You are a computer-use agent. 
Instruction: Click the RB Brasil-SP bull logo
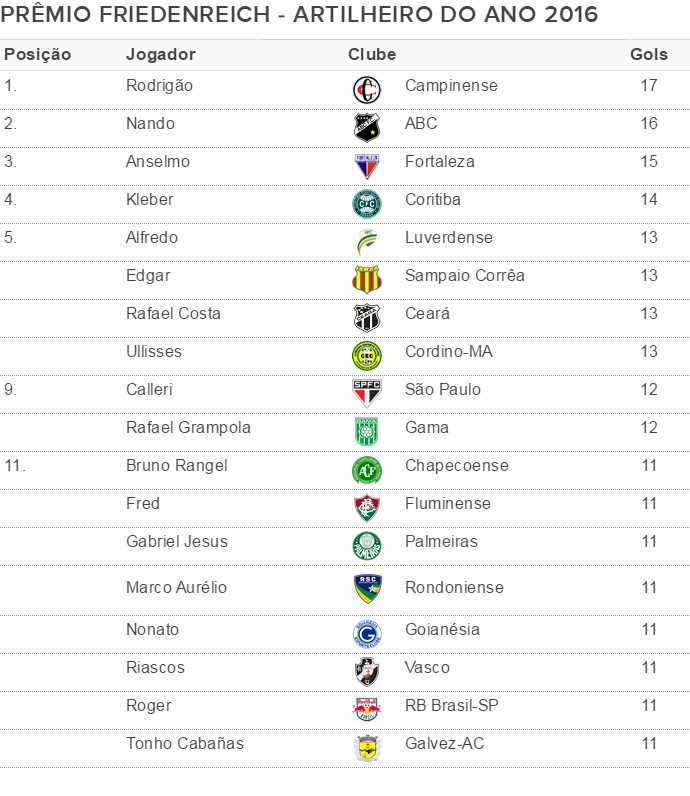point(367,709)
